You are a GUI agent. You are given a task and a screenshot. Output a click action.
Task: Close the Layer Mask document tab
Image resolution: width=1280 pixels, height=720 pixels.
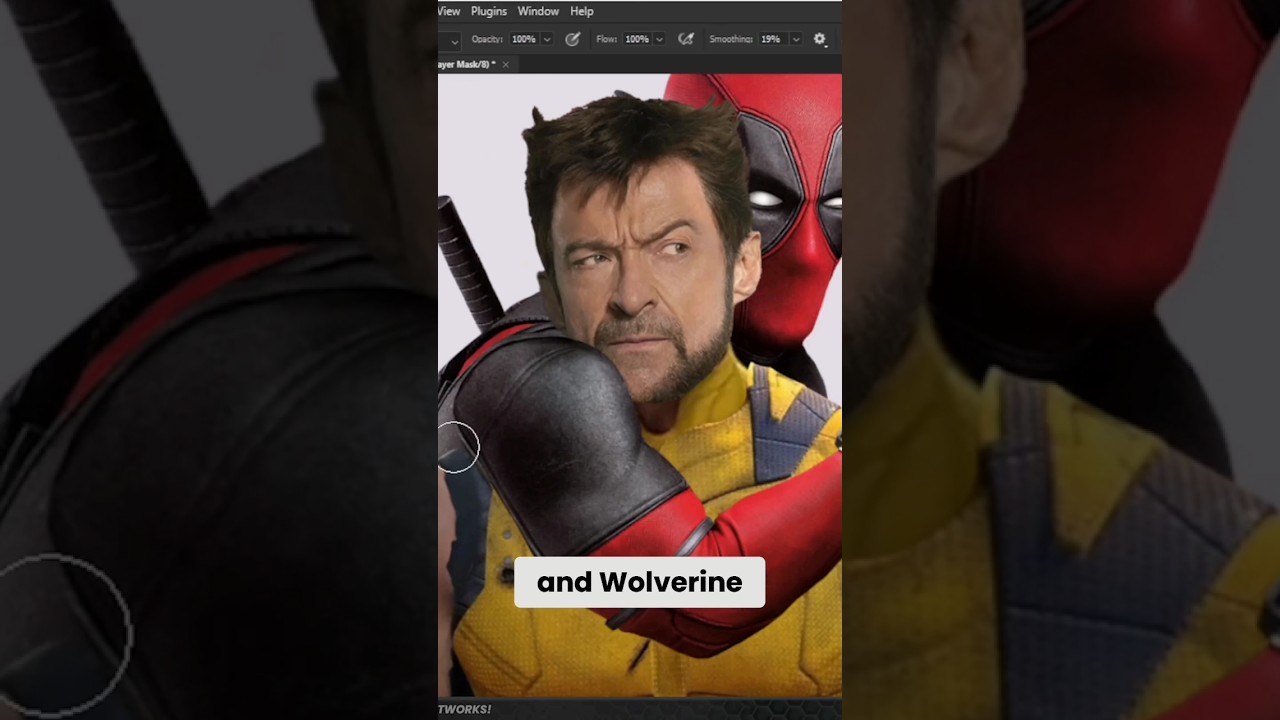(506, 64)
